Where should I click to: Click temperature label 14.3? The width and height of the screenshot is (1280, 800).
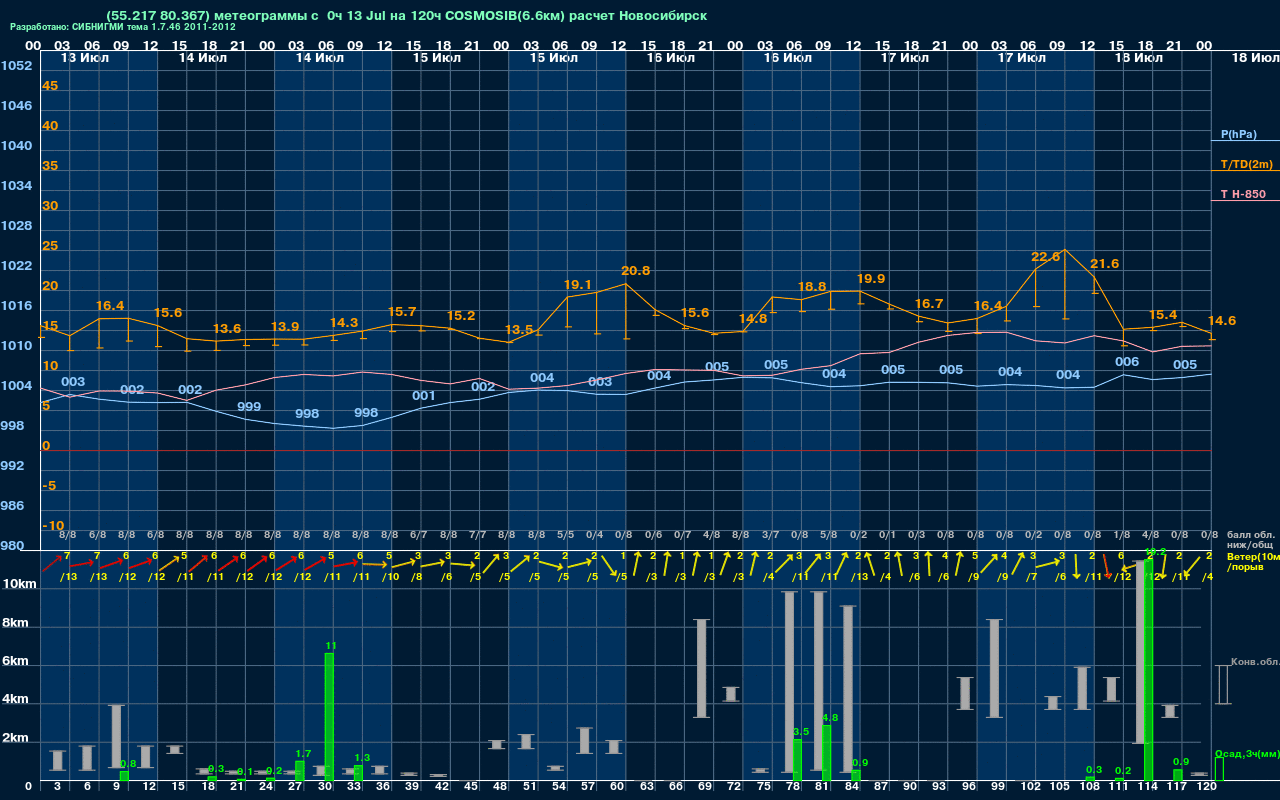pos(344,323)
